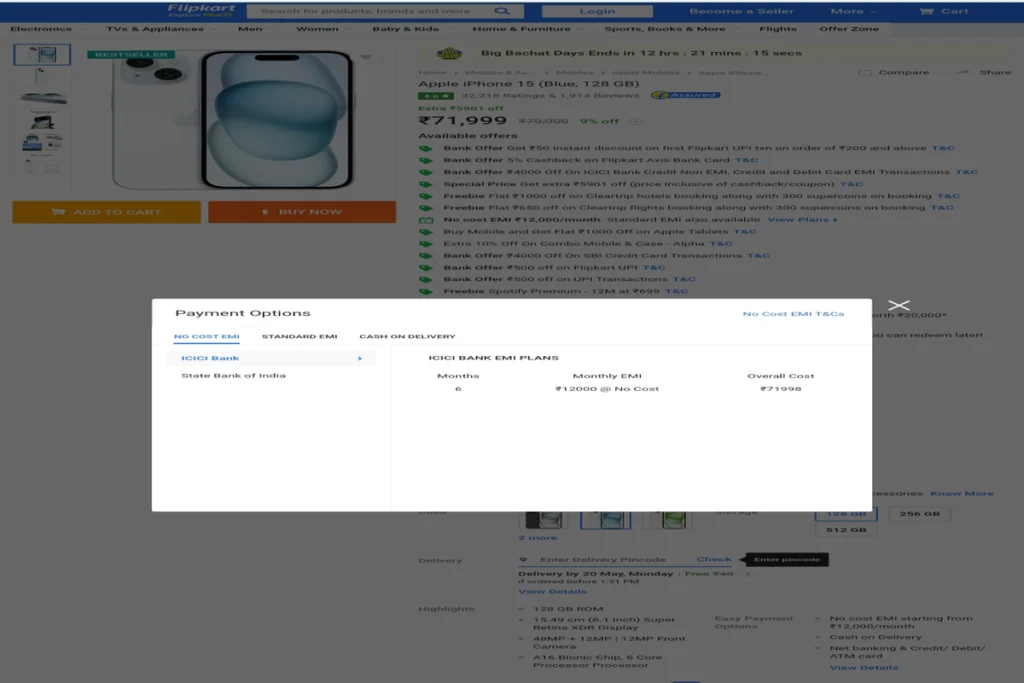Select the 256 GB storage option

click(920, 514)
